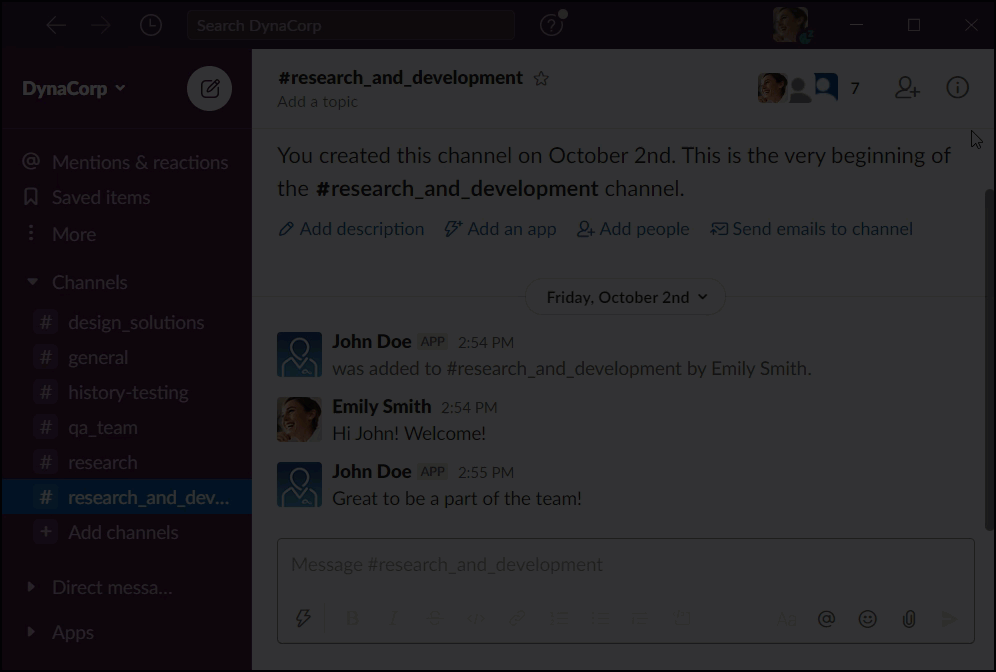Open the shortcuts lightning bolt in composer
996x672 pixels.
[303, 618]
